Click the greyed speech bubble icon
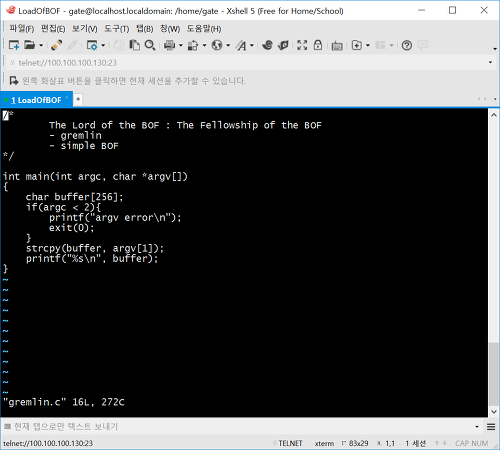The width and height of the screenshot is (500, 450). tap(423, 45)
